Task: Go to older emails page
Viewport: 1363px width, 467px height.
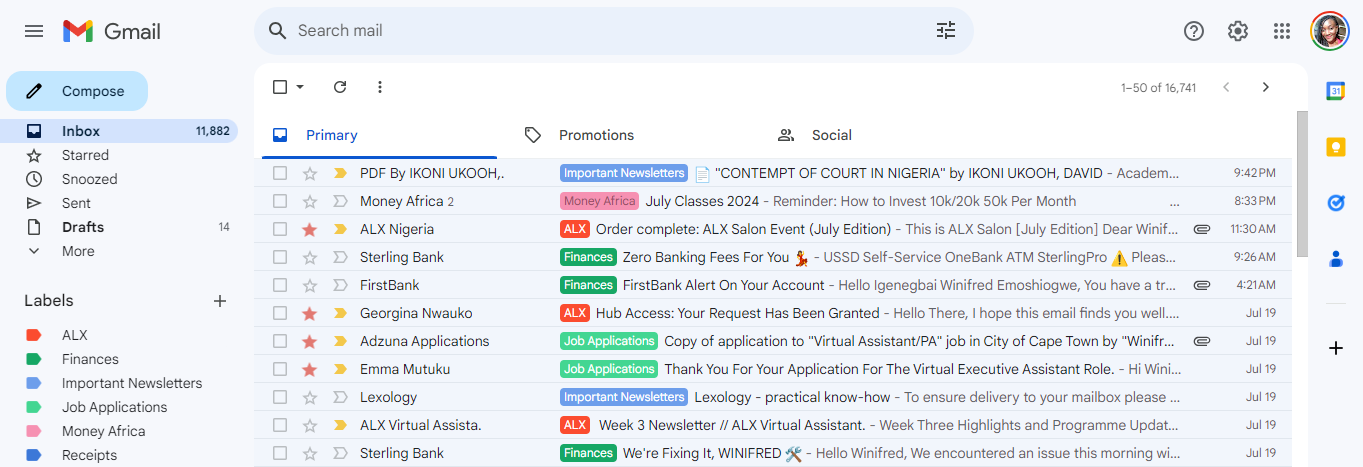Action: point(1266,87)
